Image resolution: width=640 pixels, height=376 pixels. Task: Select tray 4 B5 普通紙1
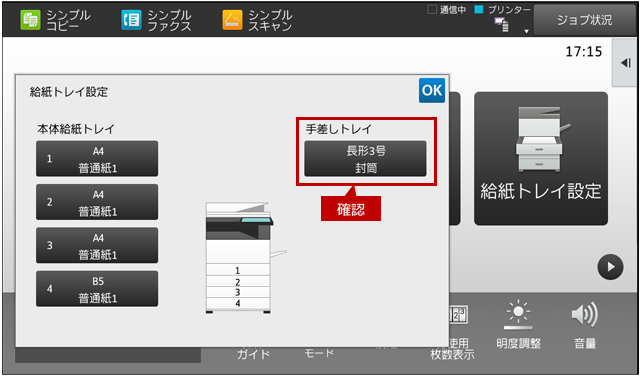tap(97, 289)
